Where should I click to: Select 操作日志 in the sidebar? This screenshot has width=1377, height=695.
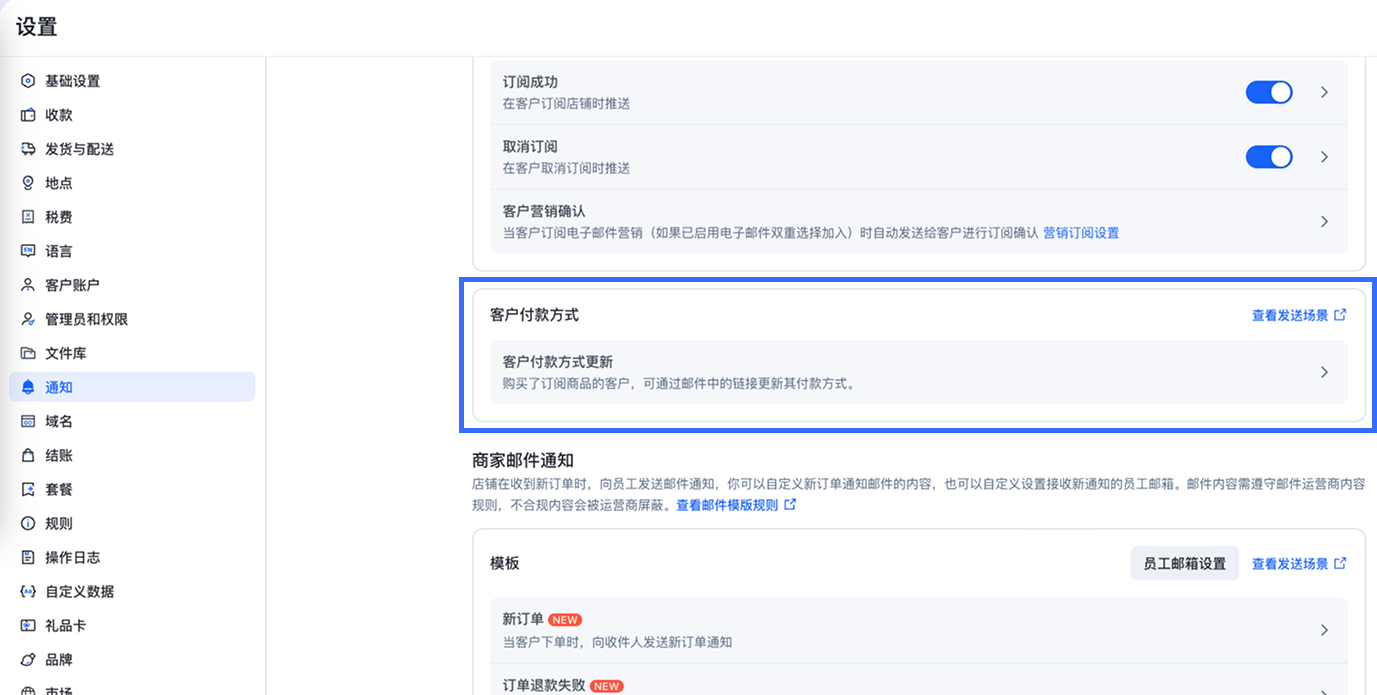[72, 557]
